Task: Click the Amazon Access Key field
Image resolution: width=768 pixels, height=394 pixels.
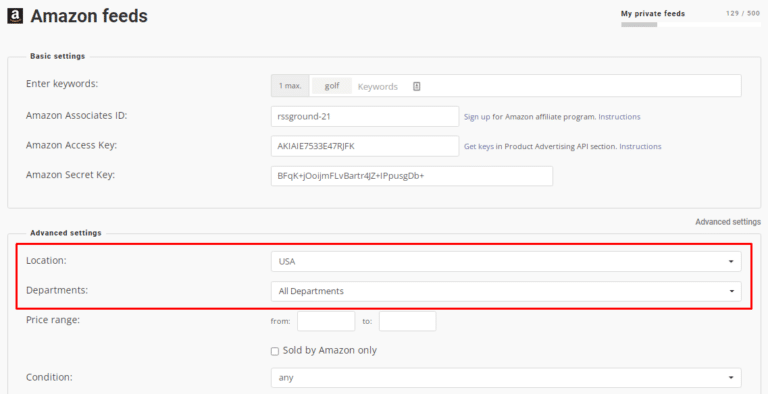Action: click(365, 146)
